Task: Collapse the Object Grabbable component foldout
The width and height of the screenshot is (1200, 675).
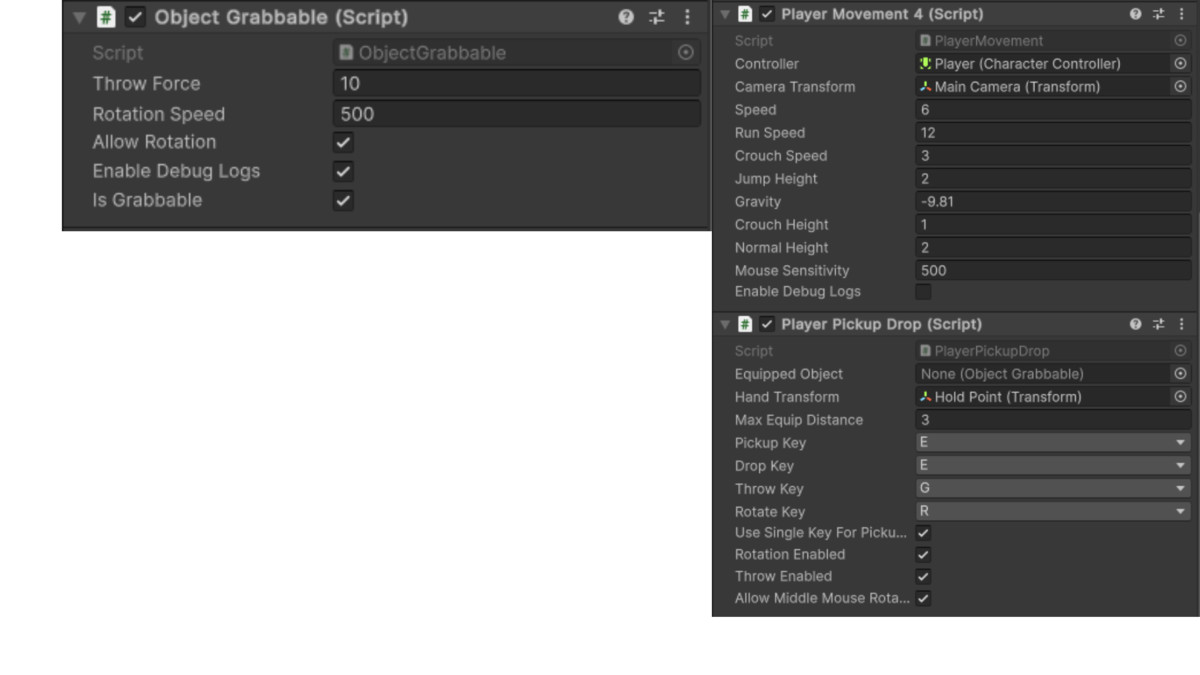Action: tap(79, 17)
